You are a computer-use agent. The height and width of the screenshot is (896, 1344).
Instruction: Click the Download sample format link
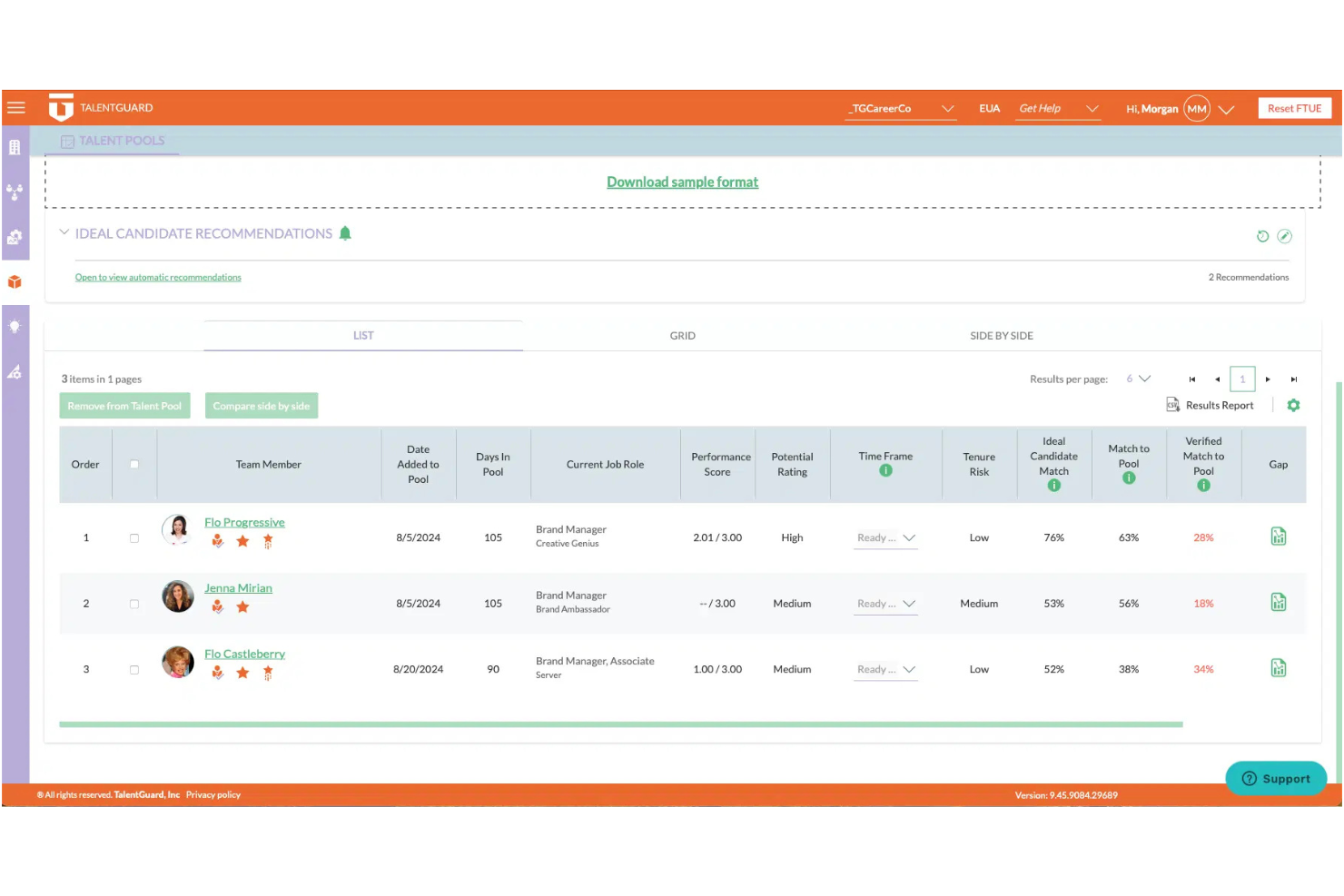pyautogui.click(x=682, y=182)
